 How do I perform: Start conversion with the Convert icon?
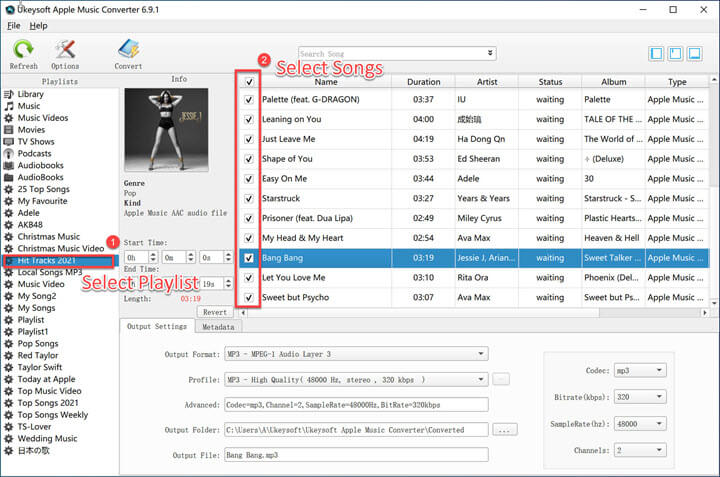click(128, 50)
